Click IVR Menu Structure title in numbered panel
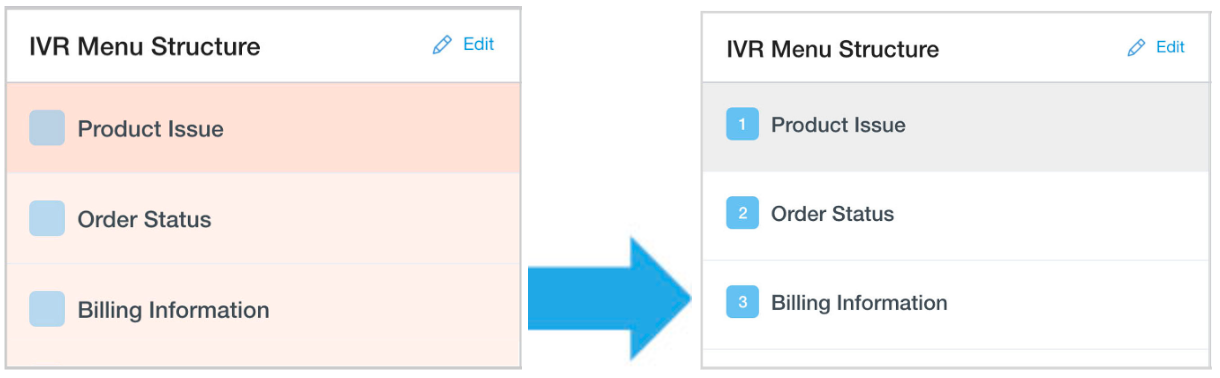 pos(833,49)
